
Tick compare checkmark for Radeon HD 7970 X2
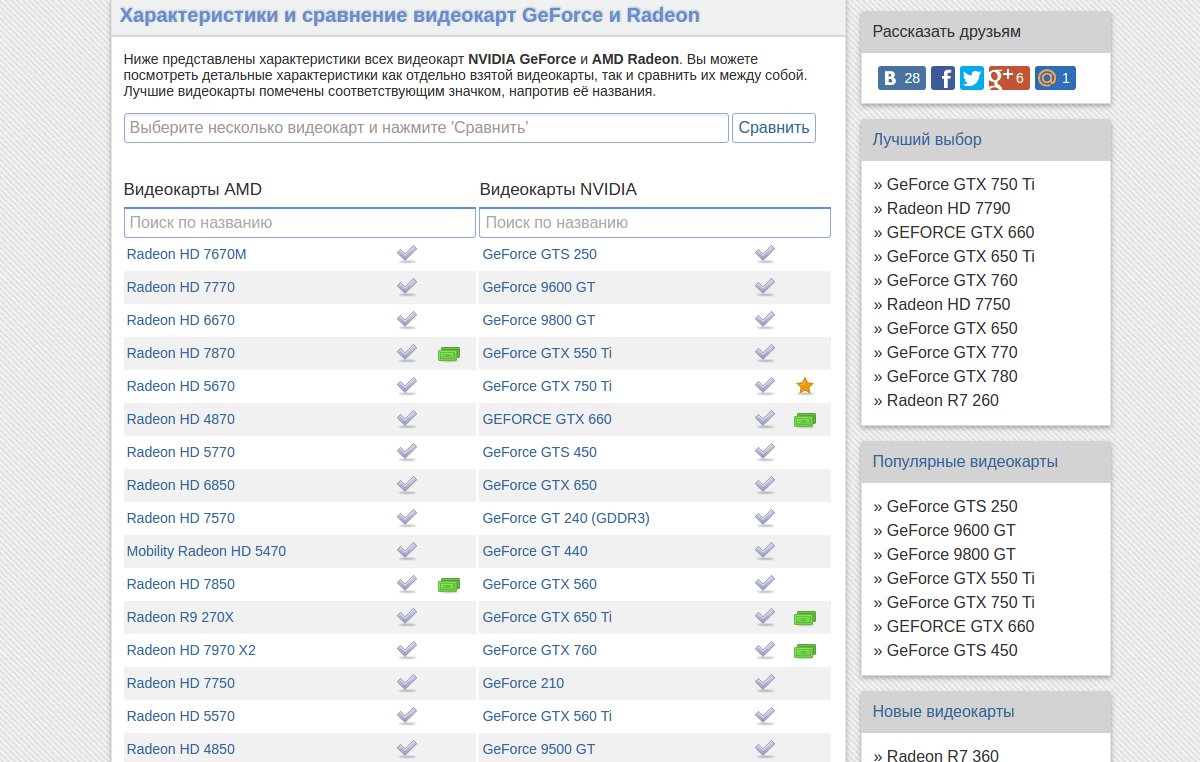407,650
